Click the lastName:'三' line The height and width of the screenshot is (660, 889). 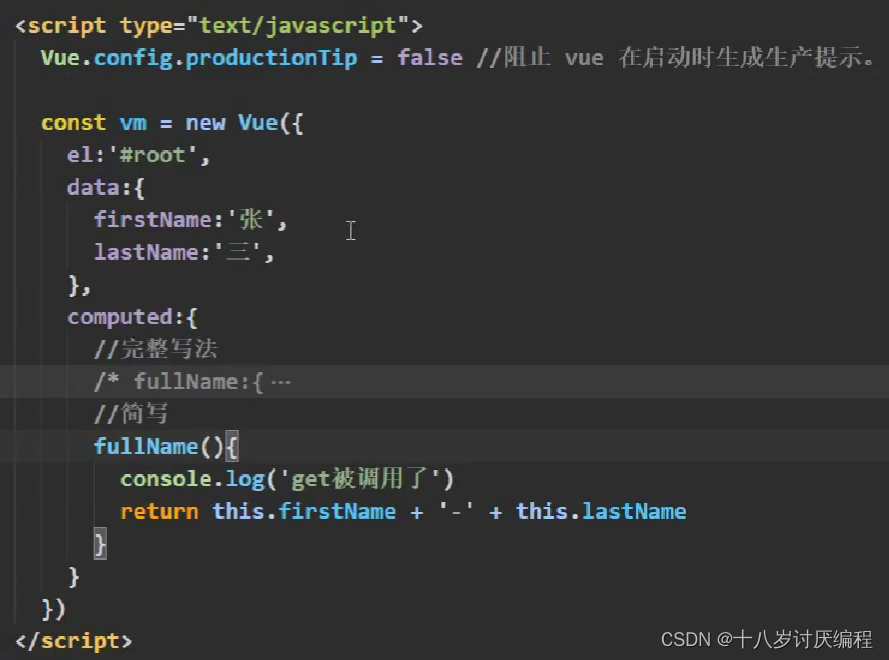[x=184, y=252]
